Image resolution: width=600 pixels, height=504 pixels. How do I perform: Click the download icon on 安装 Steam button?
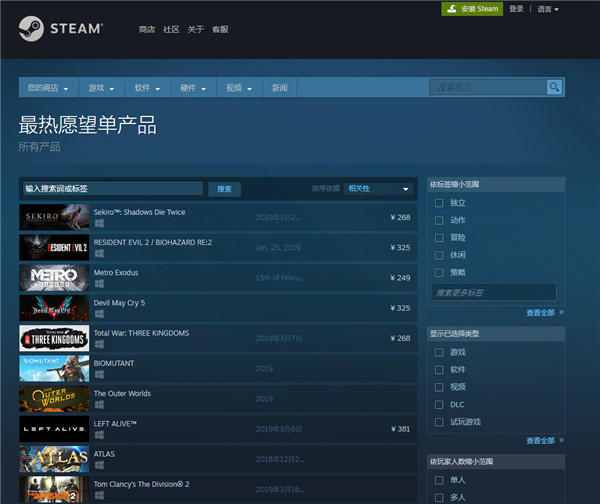click(x=452, y=9)
